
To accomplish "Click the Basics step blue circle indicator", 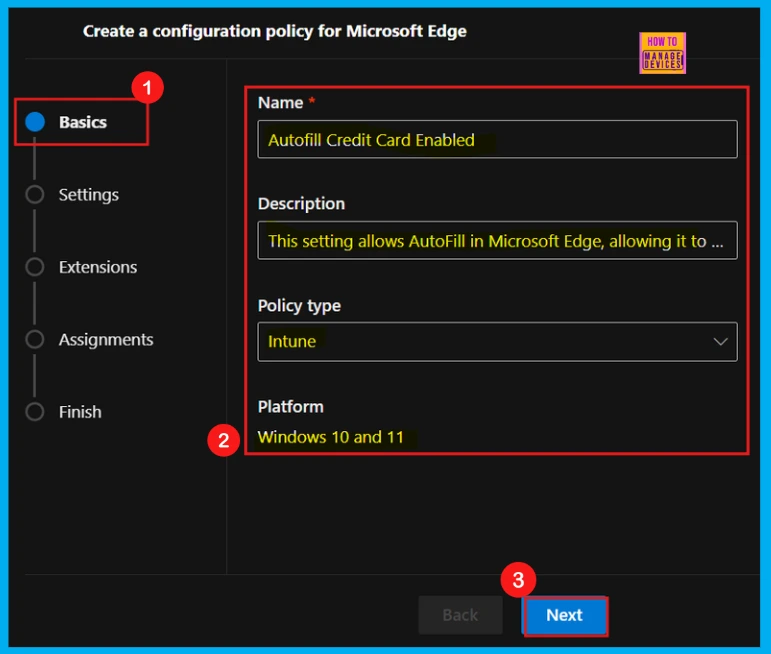I will 35,122.
